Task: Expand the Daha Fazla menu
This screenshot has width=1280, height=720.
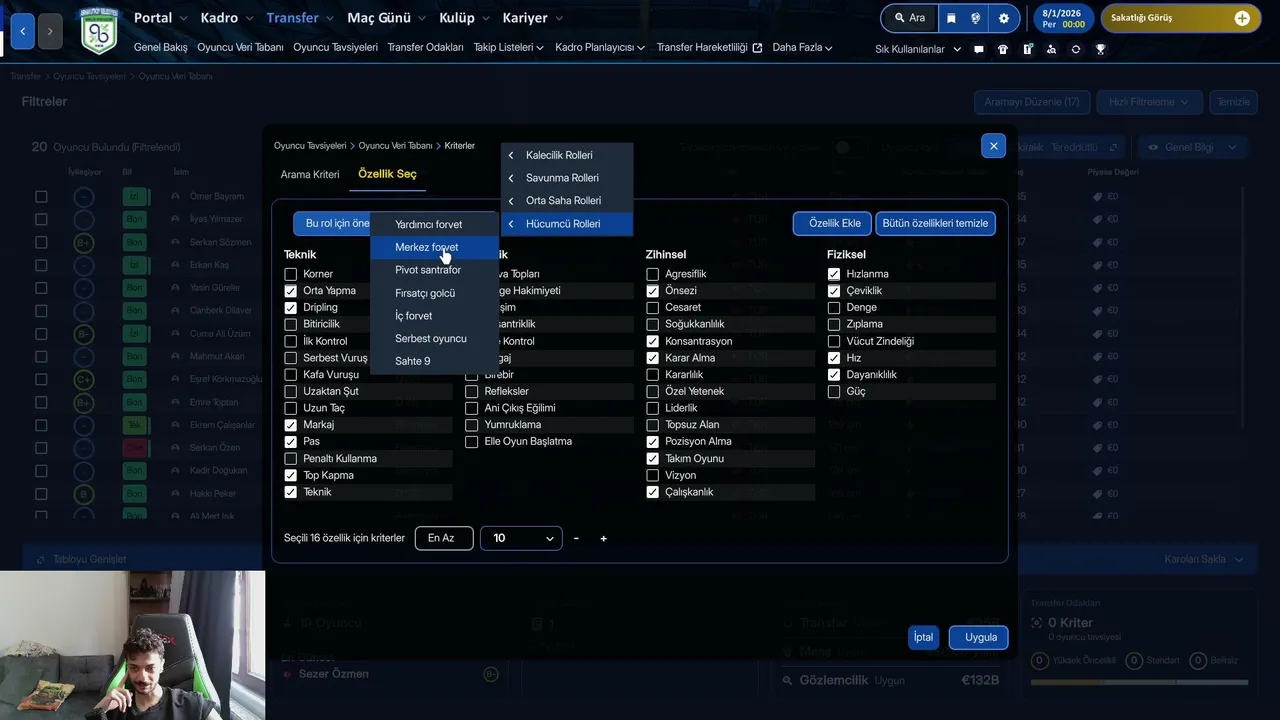Action: coord(803,48)
